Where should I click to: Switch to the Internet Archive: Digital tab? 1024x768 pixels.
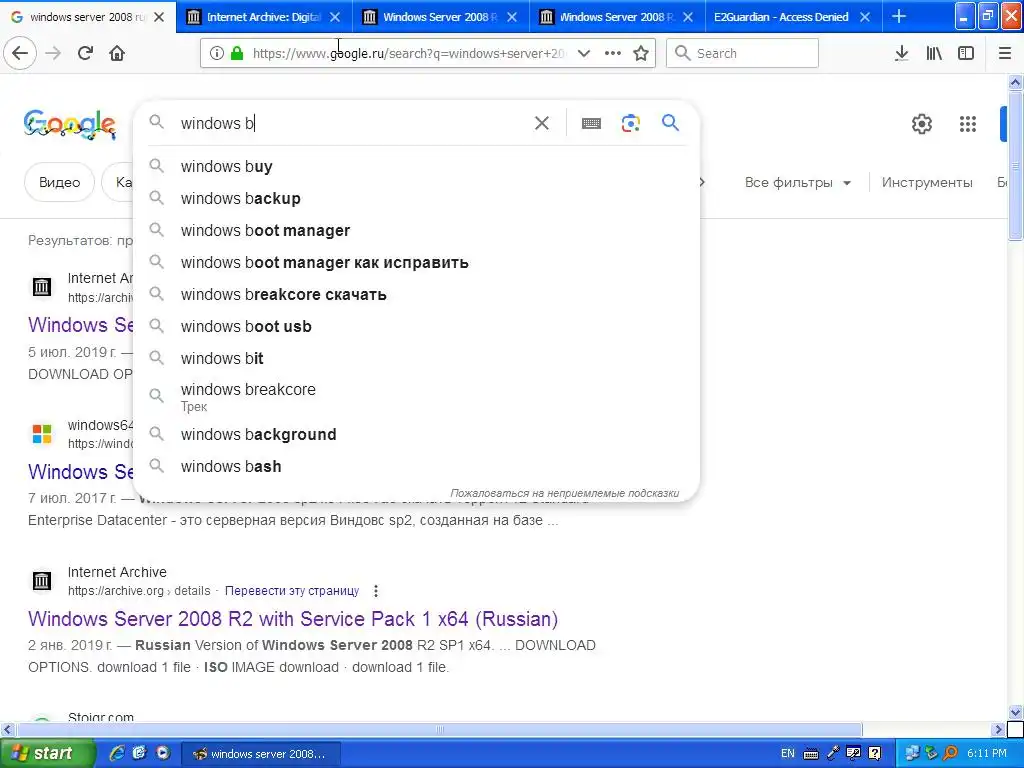264,17
